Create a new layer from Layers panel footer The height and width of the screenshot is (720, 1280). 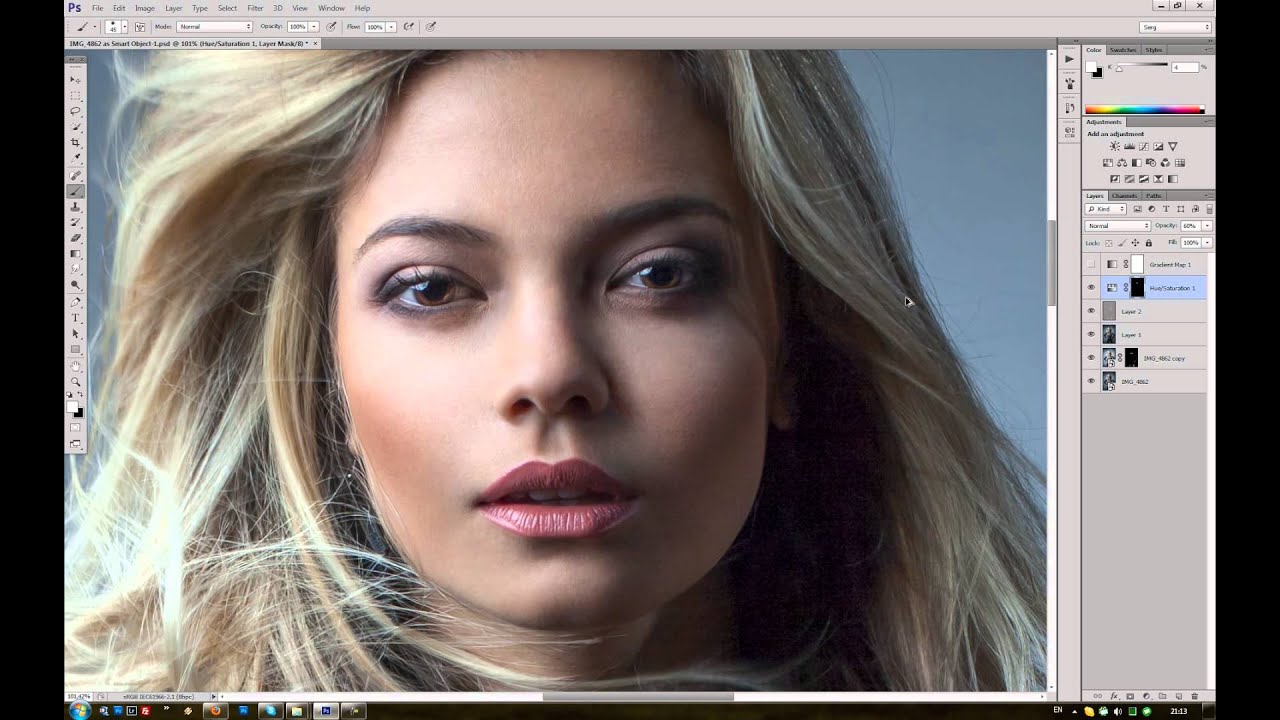(1178, 696)
